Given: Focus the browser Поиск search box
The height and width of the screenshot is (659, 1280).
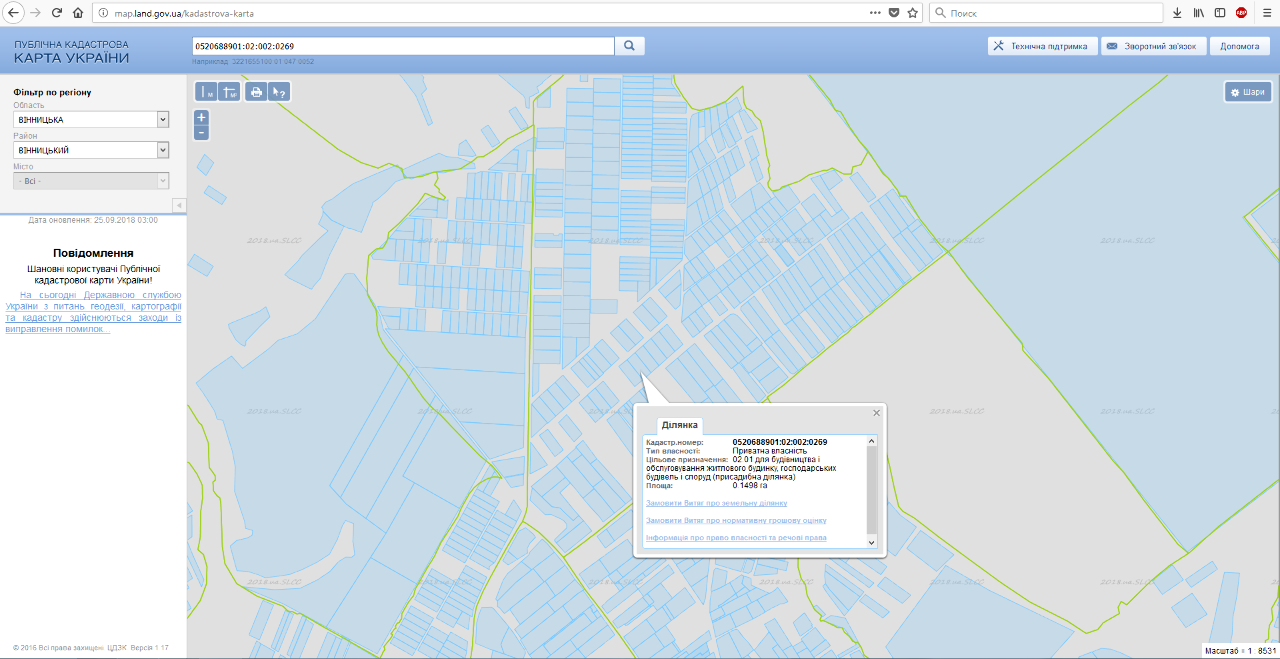Looking at the screenshot, I should pyautogui.click(x=1046, y=13).
